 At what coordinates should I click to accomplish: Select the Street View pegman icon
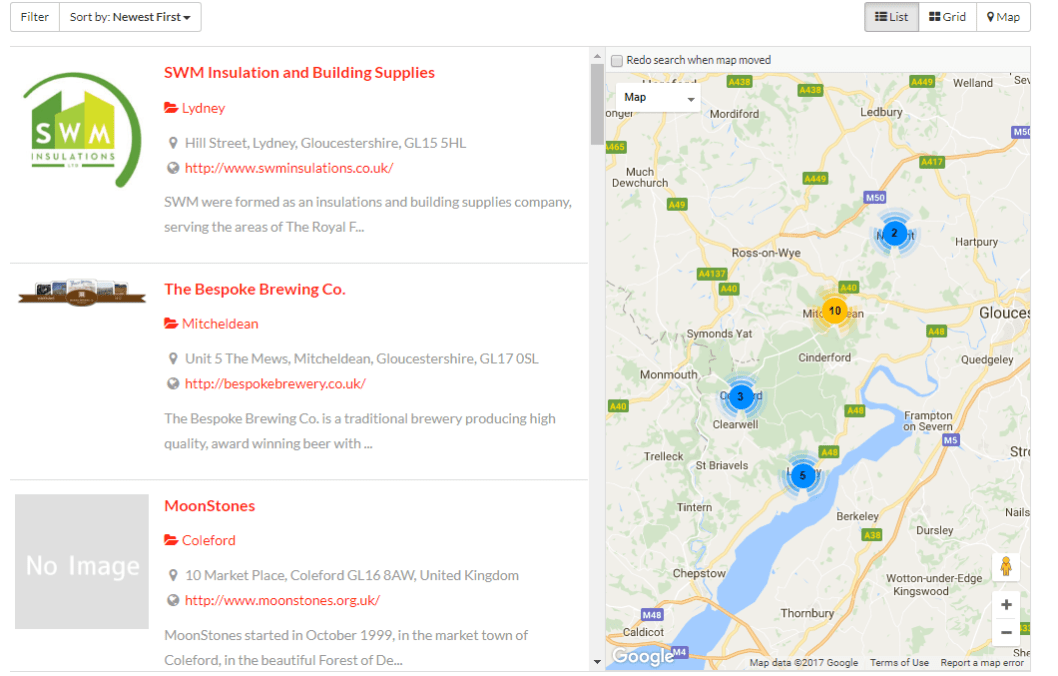tap(1006, 567)
